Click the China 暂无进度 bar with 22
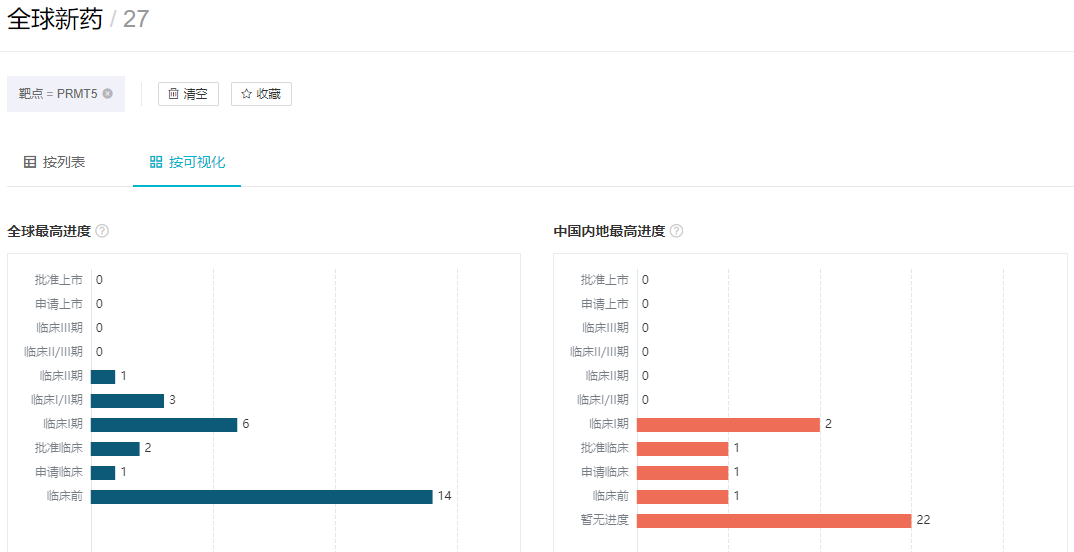This screenshot has height=552, width=1074. (x=774, y=520)
